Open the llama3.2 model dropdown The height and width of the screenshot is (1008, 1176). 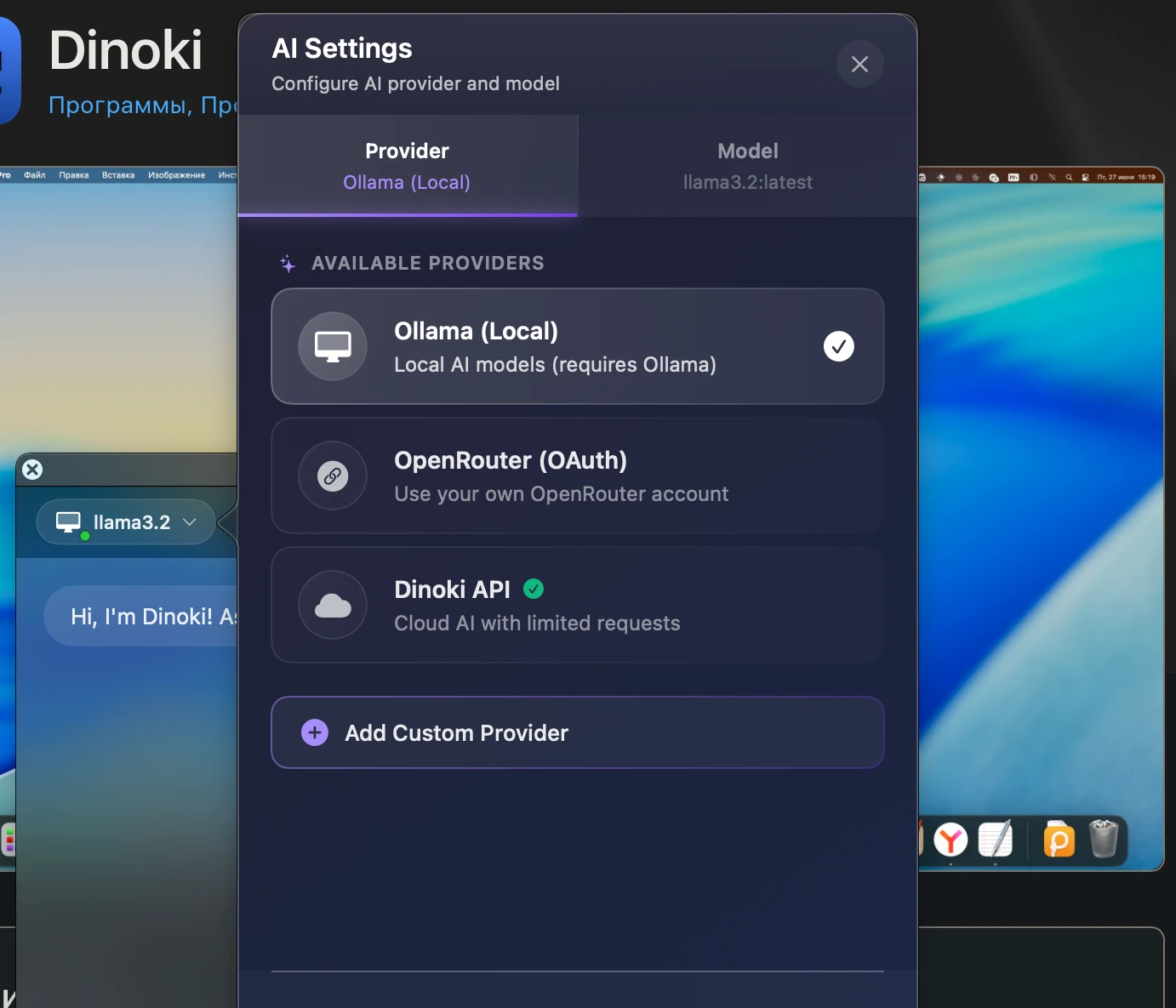pyautogui.click(x=126, y=521)
